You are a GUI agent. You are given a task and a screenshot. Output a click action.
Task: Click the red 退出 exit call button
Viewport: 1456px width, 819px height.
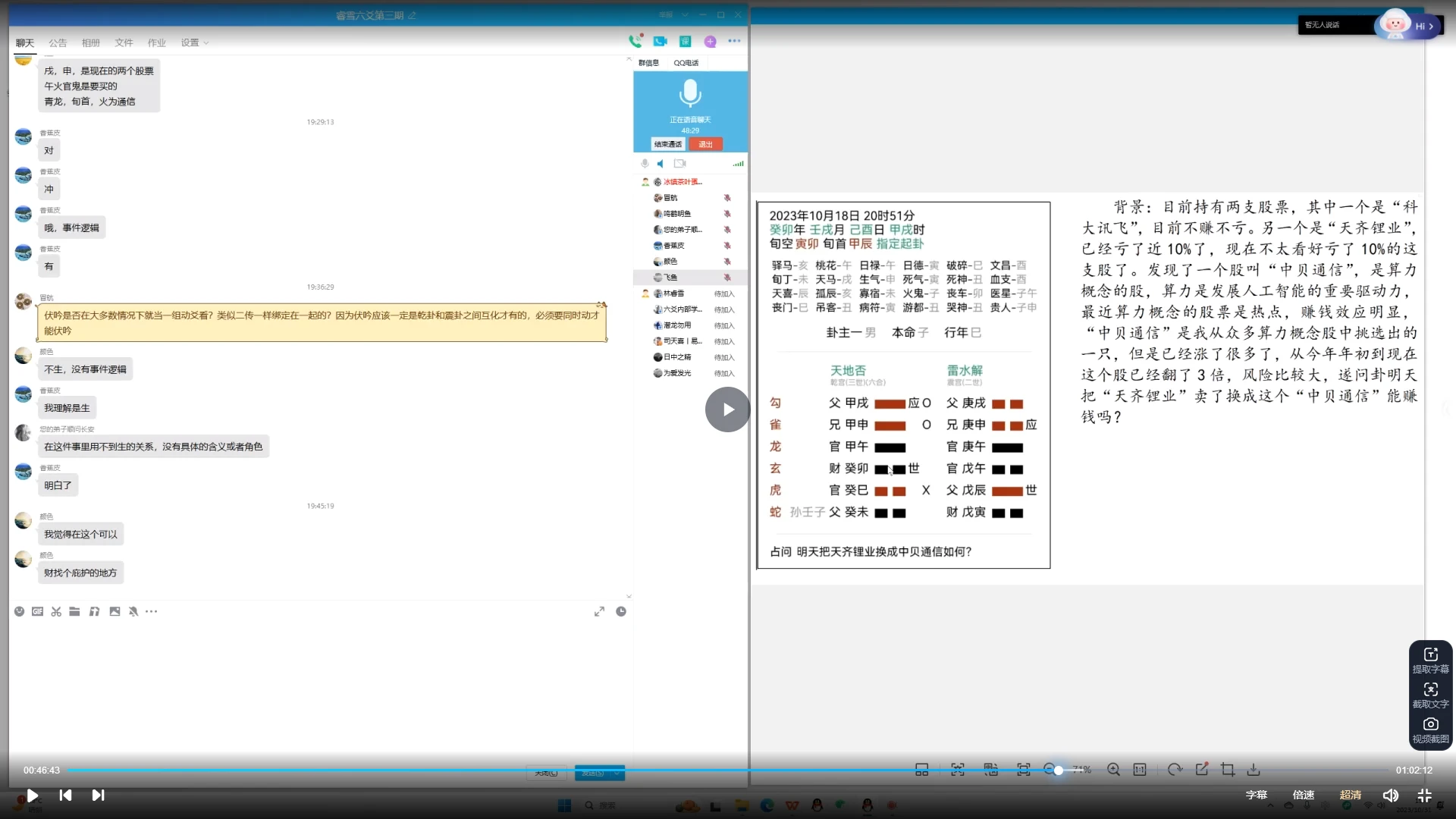point(705,144)
